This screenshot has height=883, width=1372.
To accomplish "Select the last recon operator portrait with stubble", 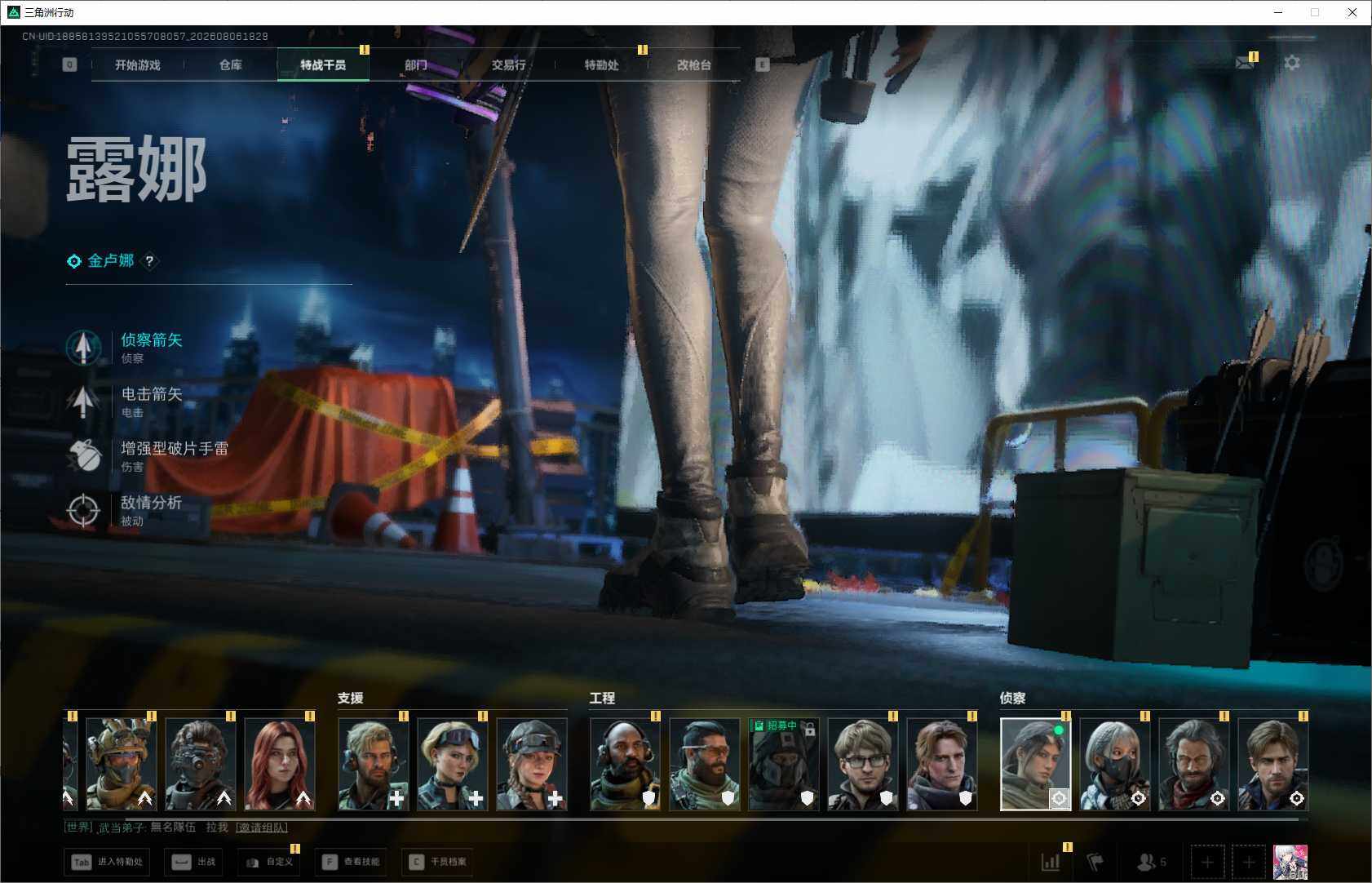I will click(1273, 764).
